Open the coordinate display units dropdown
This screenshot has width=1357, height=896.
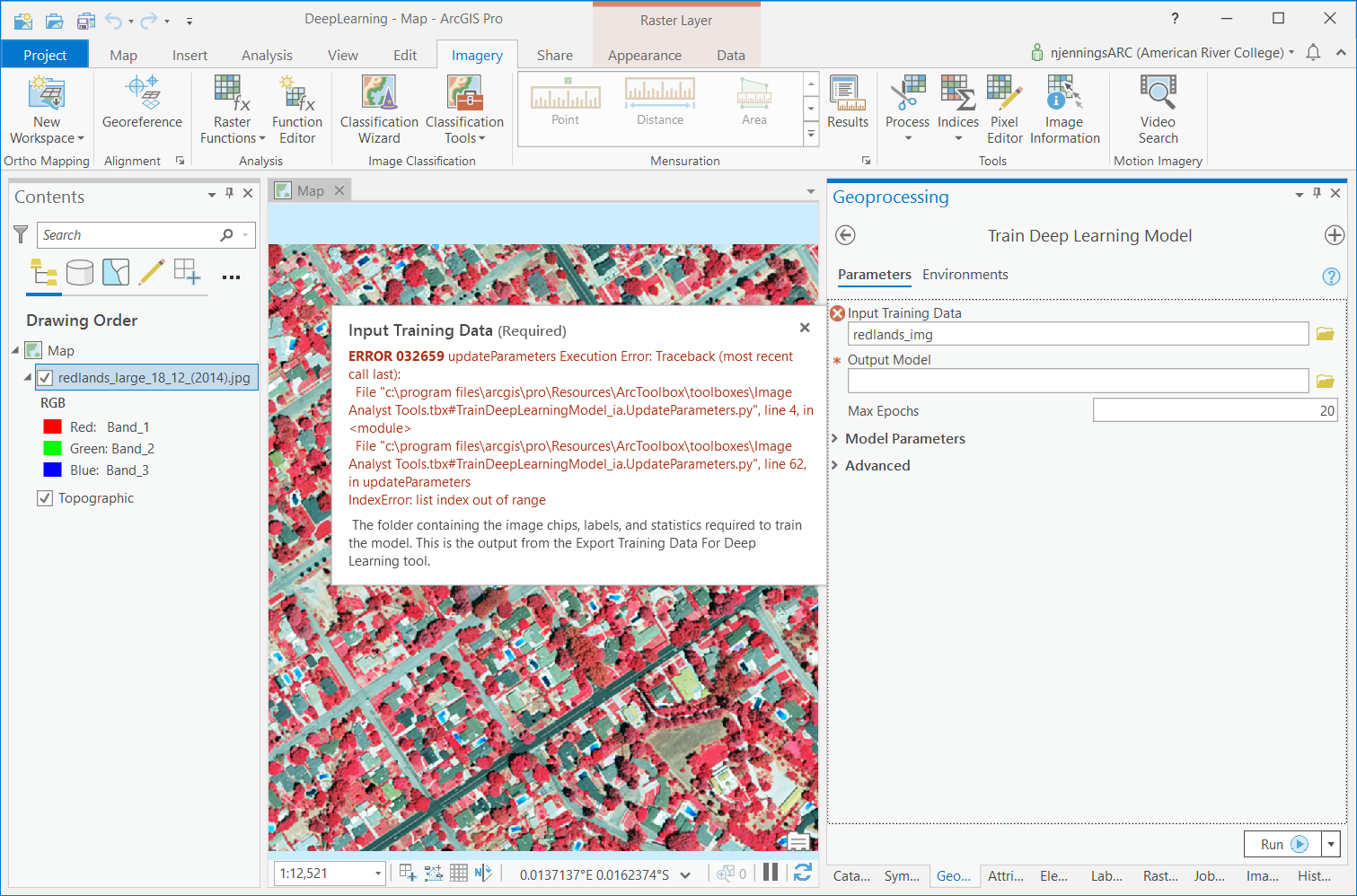pos(686,874)
